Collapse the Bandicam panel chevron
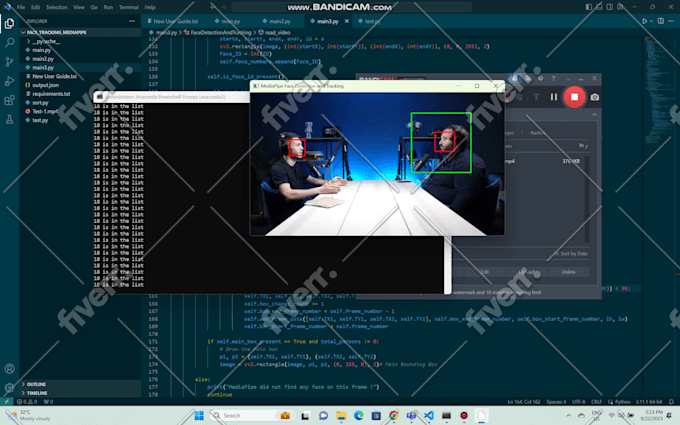This screenshot has width=680, height=425. click(x=594, y=115)
